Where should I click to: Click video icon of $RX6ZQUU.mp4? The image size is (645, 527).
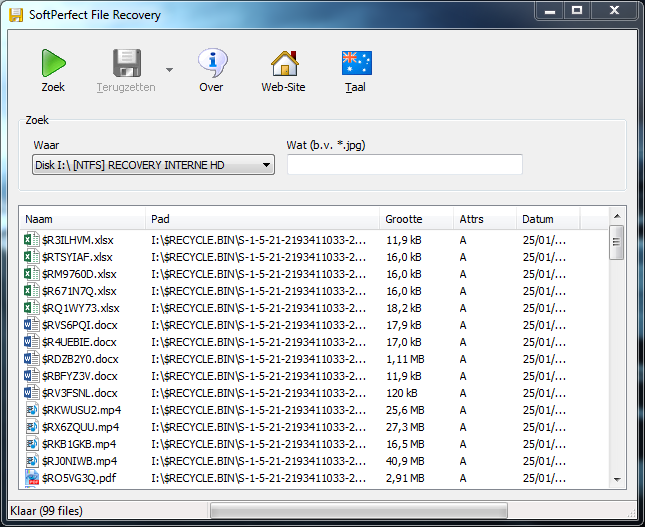32,427
